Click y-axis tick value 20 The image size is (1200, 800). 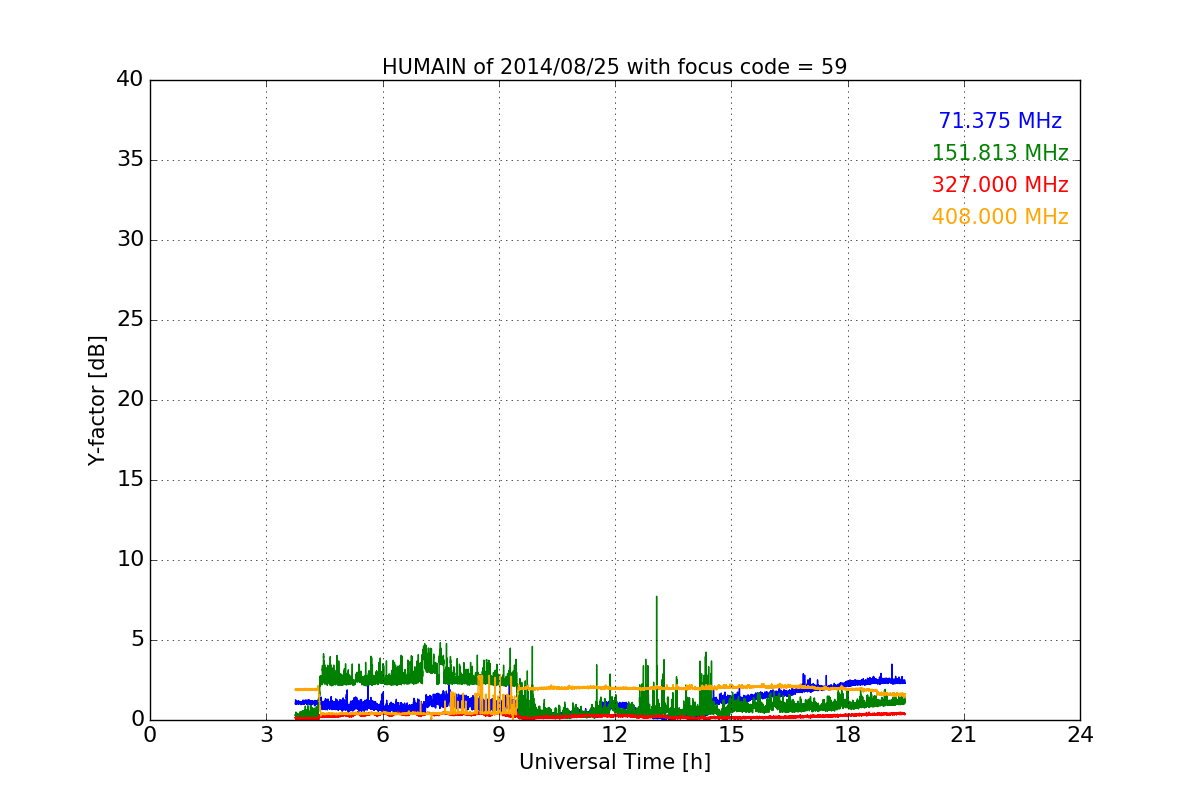[130, 400]
